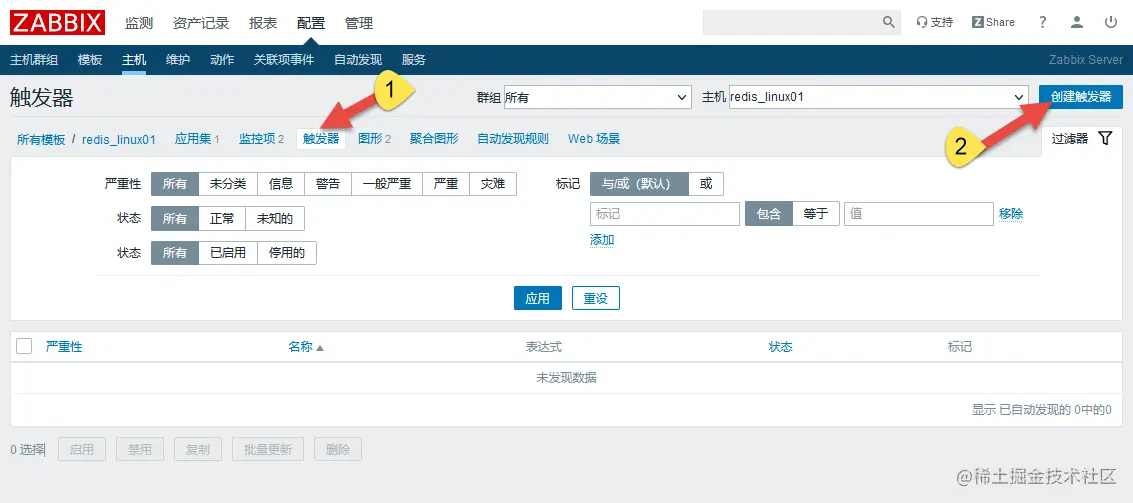
Task: Open the 主机 redis_linux01 dropdown
Action: pyautogui.click(x=878, y=97)
